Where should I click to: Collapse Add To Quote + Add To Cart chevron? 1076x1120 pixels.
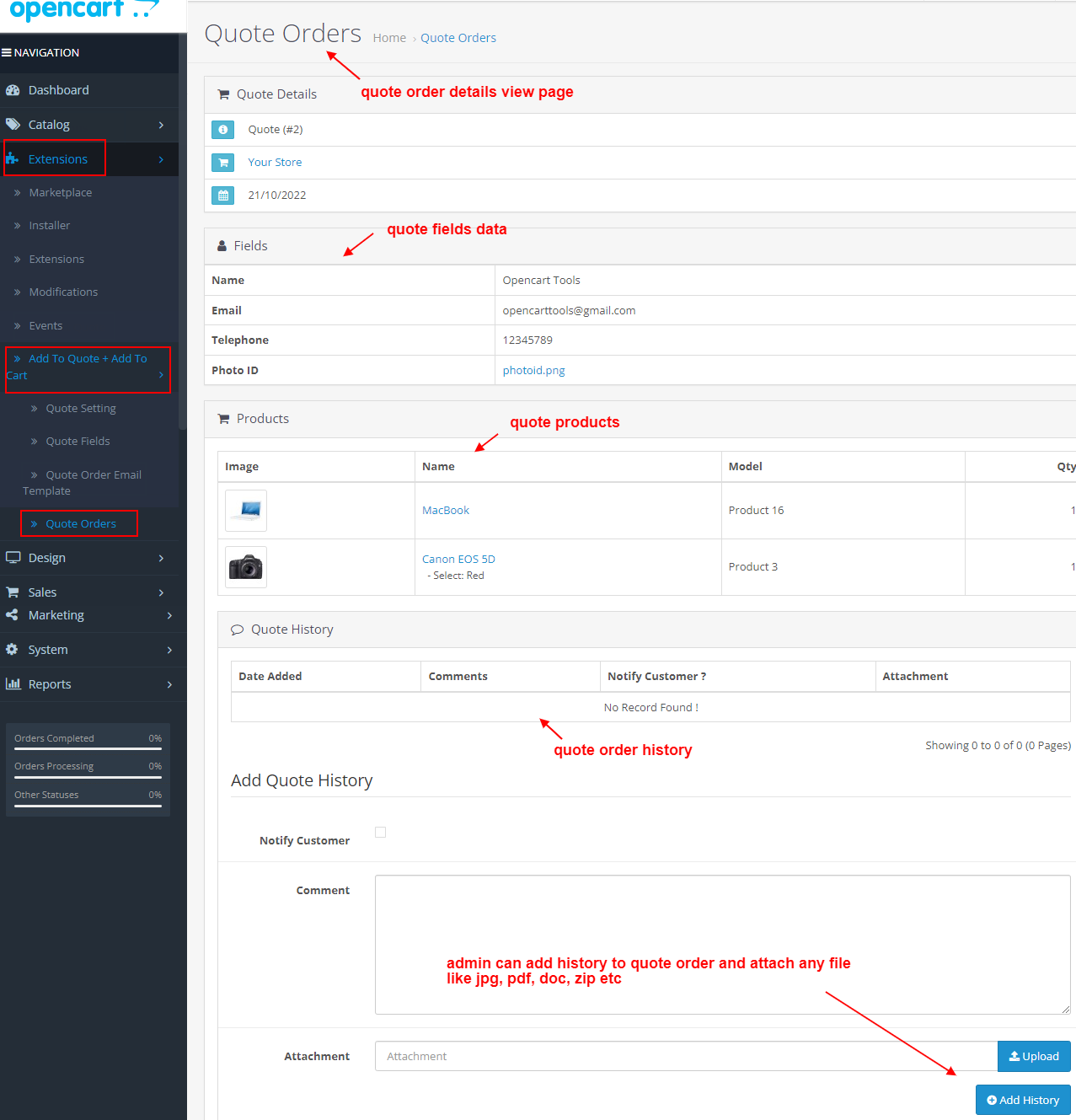coord(161,375)
